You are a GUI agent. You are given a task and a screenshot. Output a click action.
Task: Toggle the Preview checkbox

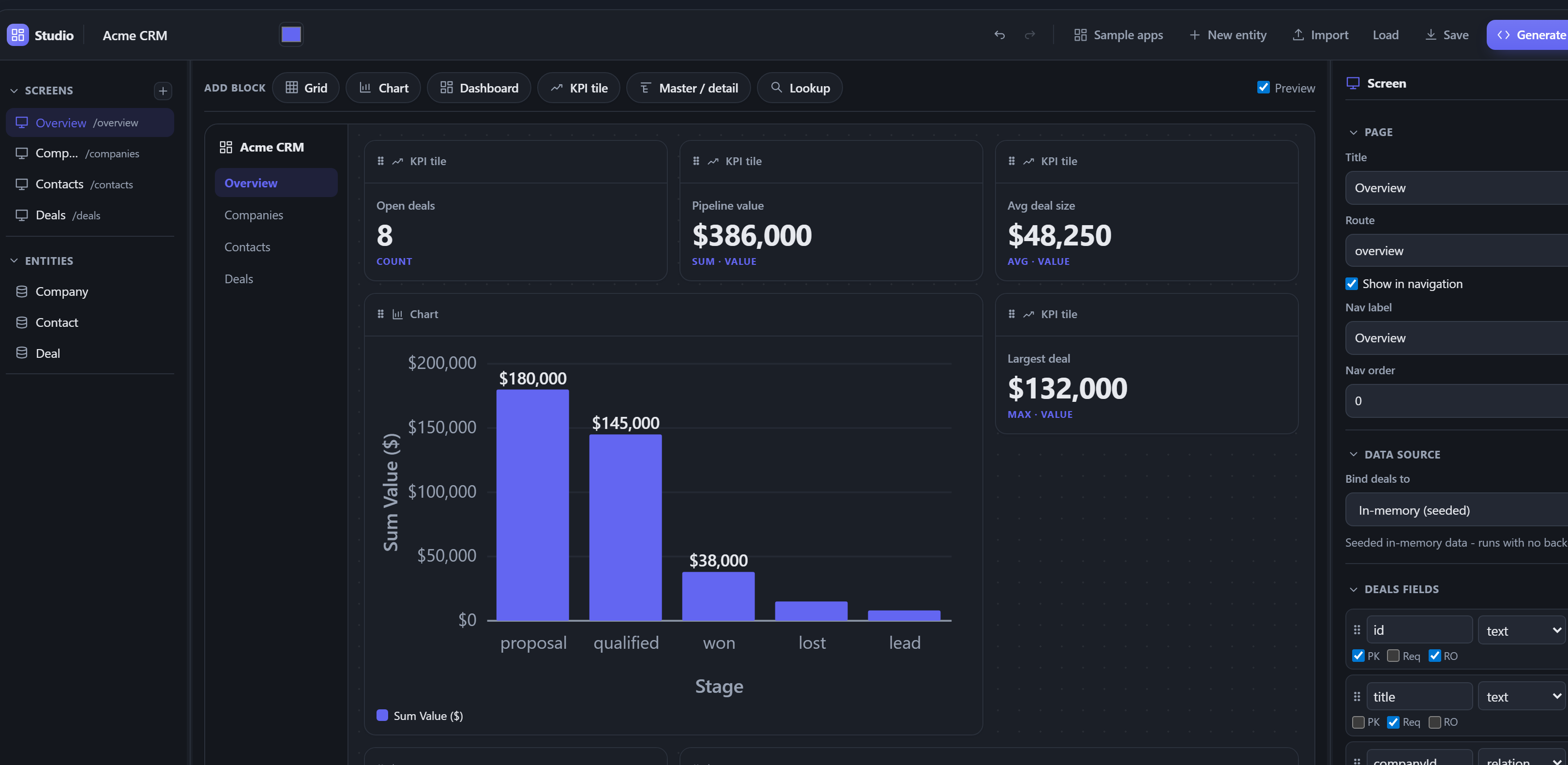pos(1264,87)
